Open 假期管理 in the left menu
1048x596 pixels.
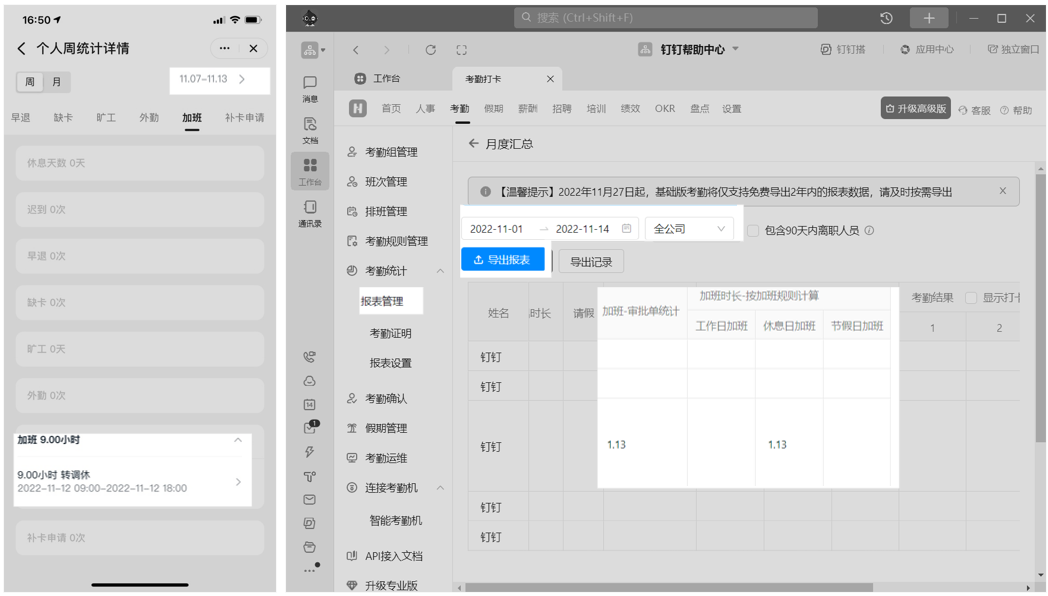386,428
